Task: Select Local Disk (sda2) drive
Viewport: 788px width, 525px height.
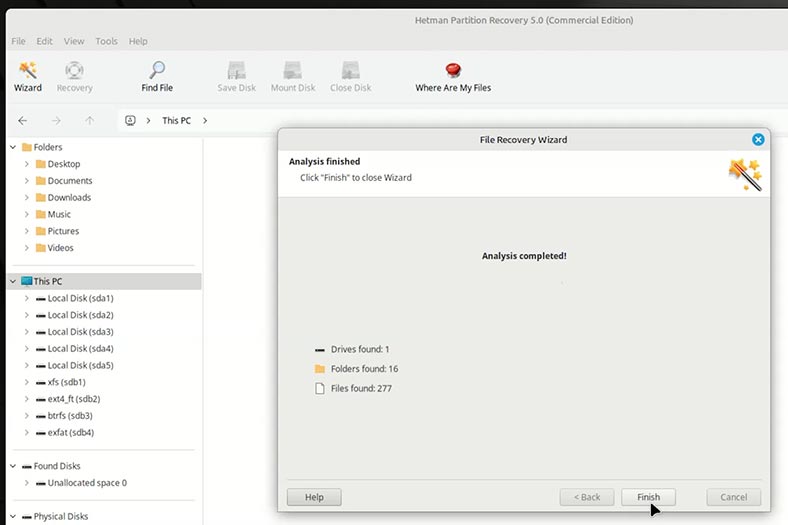Action: (x=75, y=315)
